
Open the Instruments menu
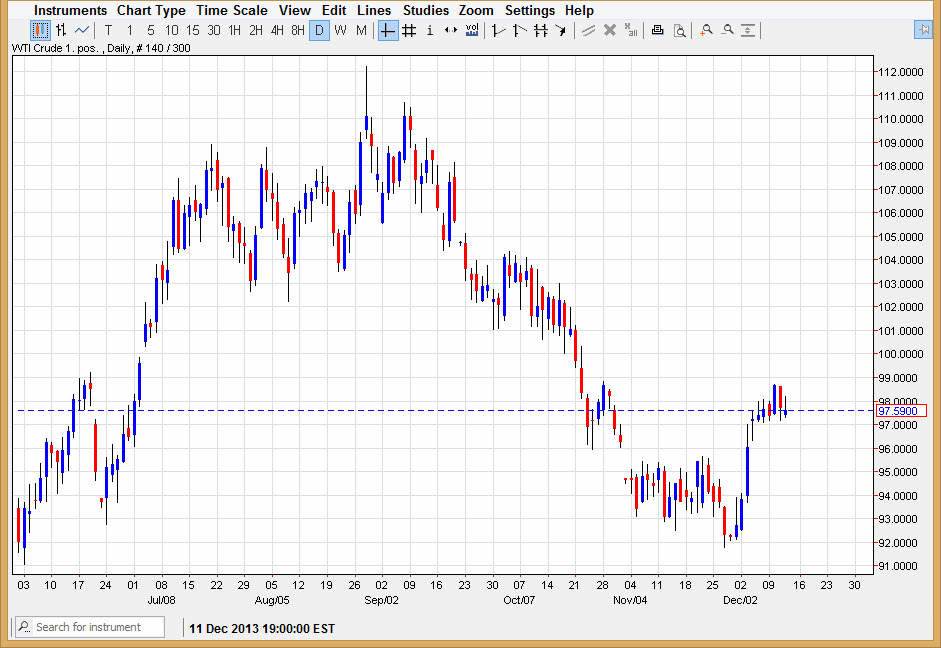[70, 10]
